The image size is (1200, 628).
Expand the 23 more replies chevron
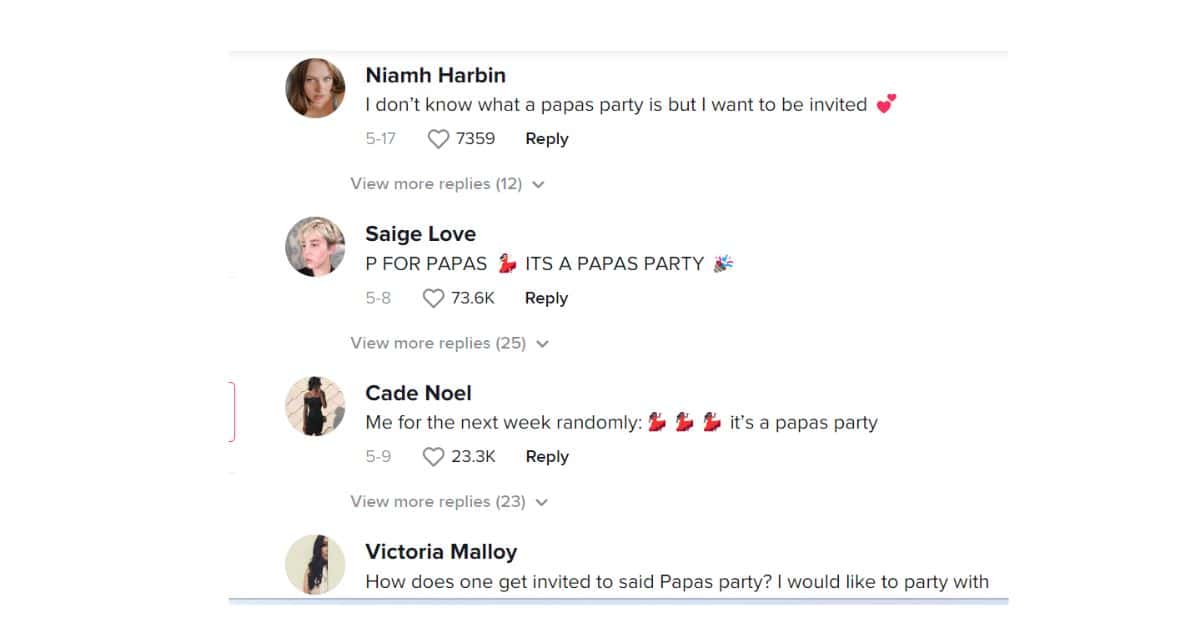[x=542, y=503]
